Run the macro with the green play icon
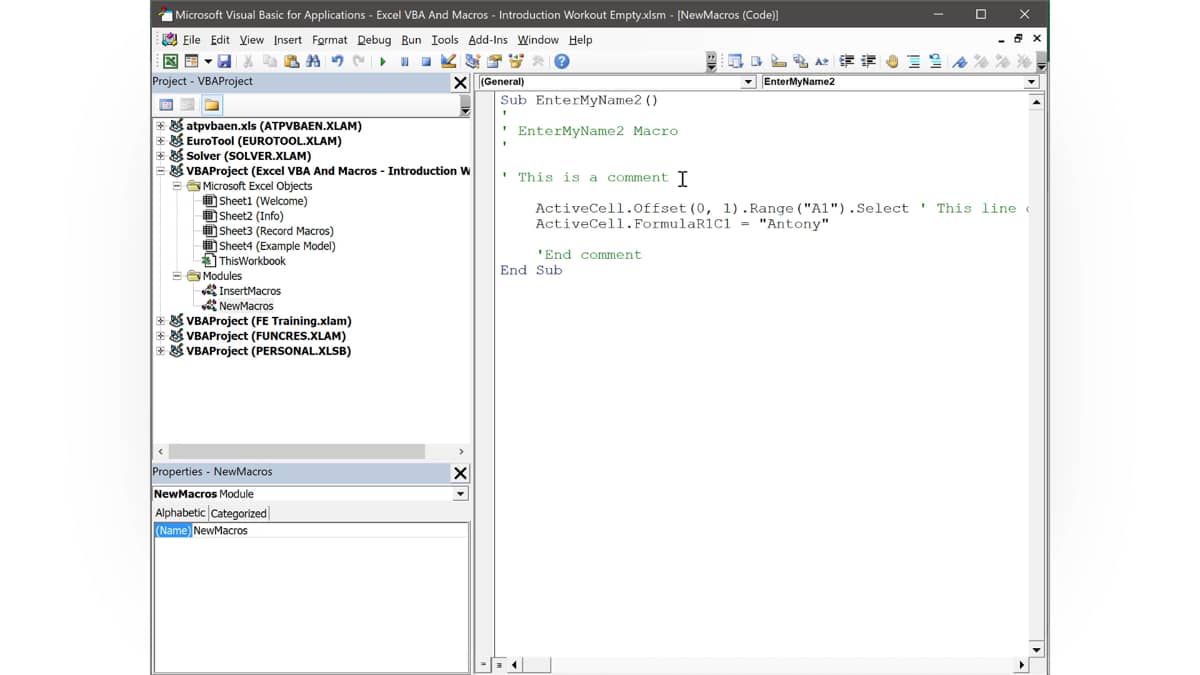 click(x=383, y=62)
